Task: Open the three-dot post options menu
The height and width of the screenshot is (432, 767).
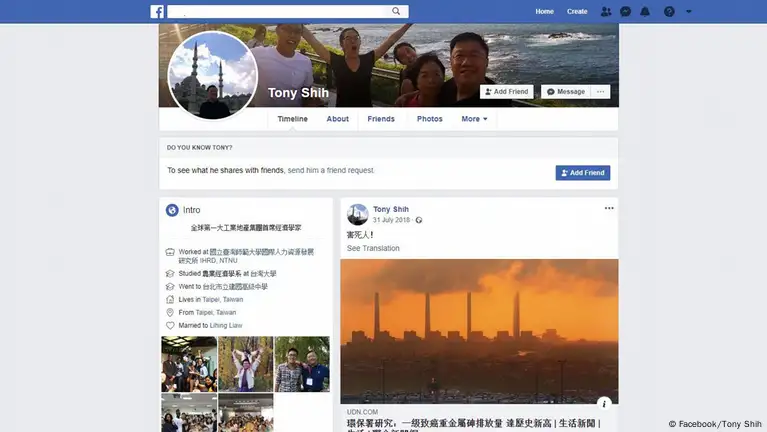Action: coord(608,208)
